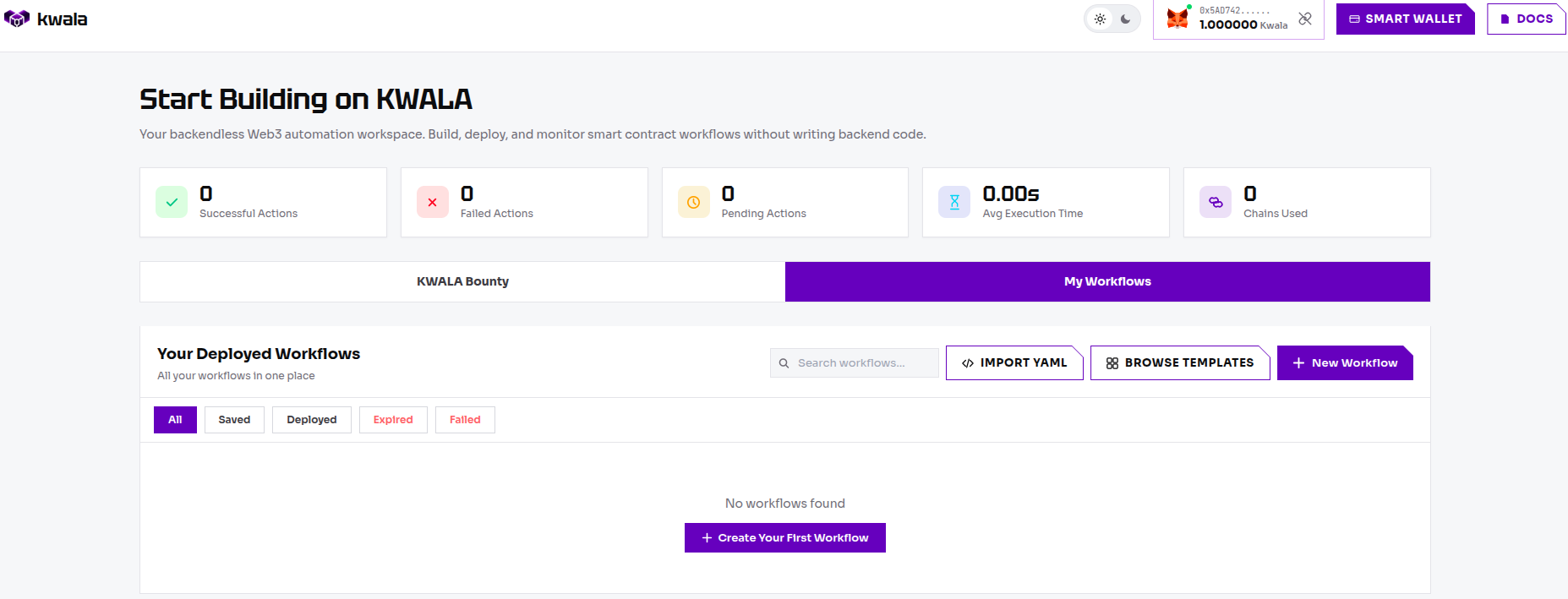This screenshot has width=1568, height=599.
Task: Click Your Deployed Workflows heading
Action: coord(259,354)
